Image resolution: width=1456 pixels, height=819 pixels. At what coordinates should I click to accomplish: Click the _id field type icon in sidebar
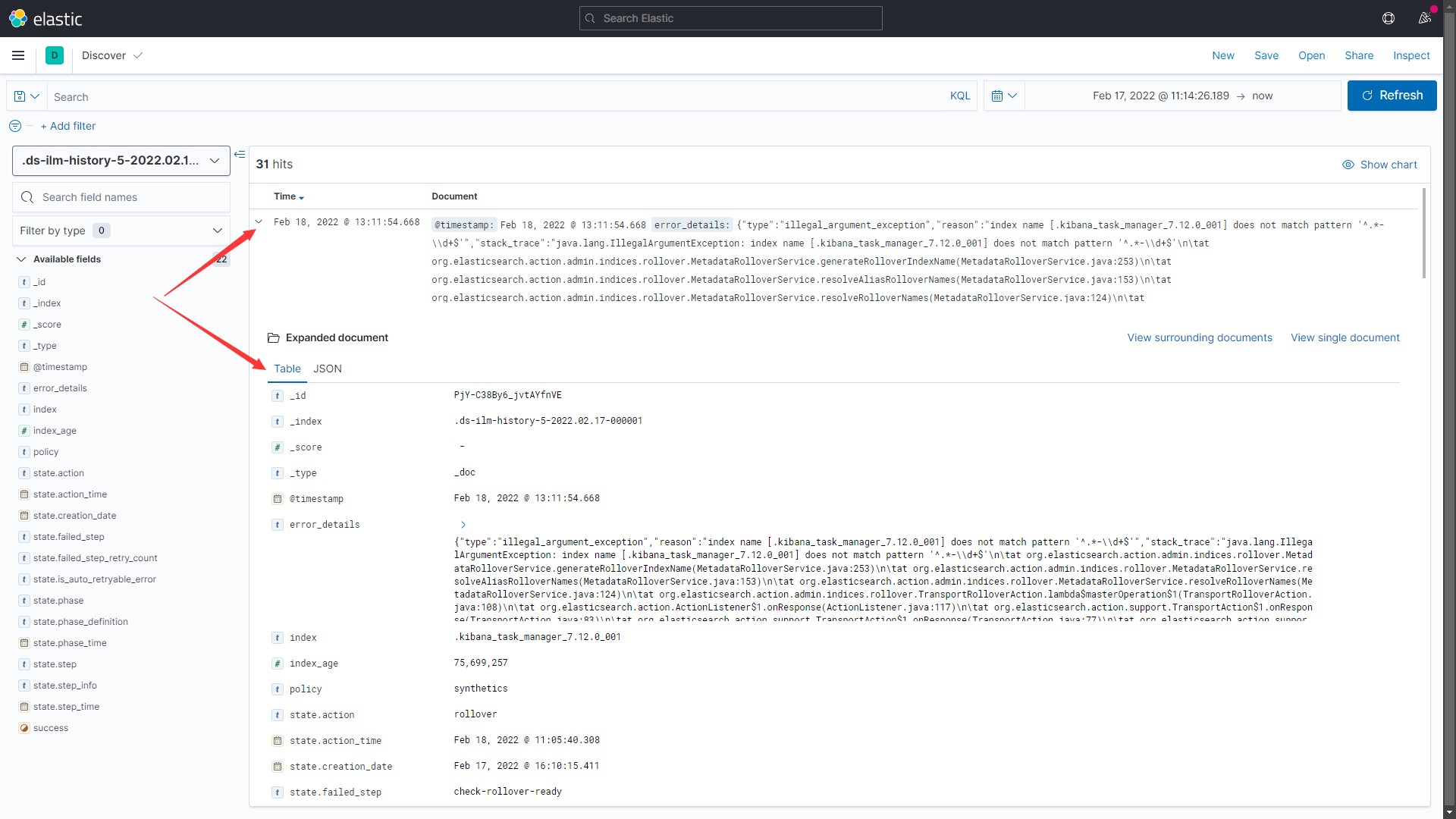pos(24,282)
